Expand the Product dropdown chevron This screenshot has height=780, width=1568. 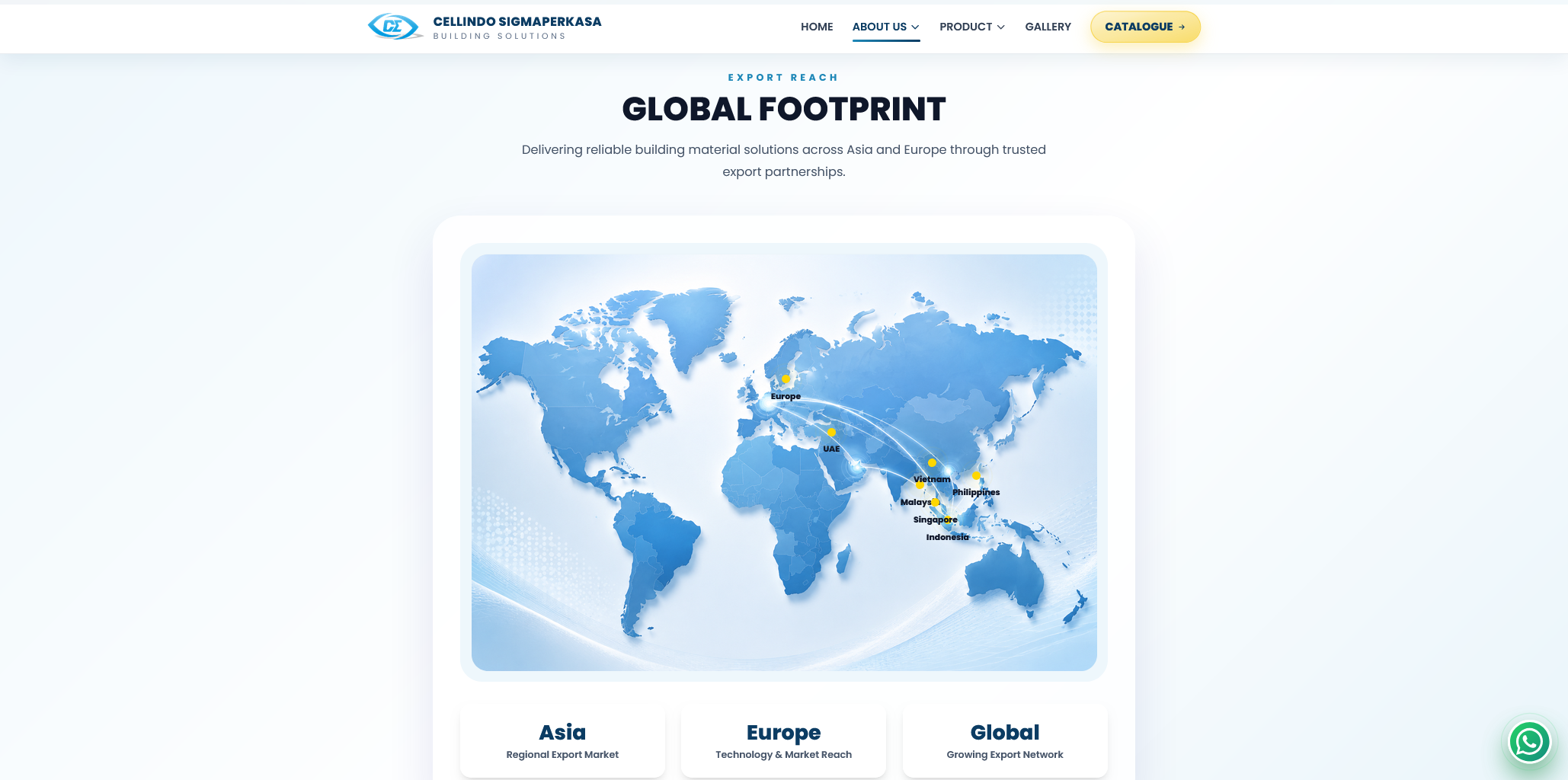coord(1000,27)
